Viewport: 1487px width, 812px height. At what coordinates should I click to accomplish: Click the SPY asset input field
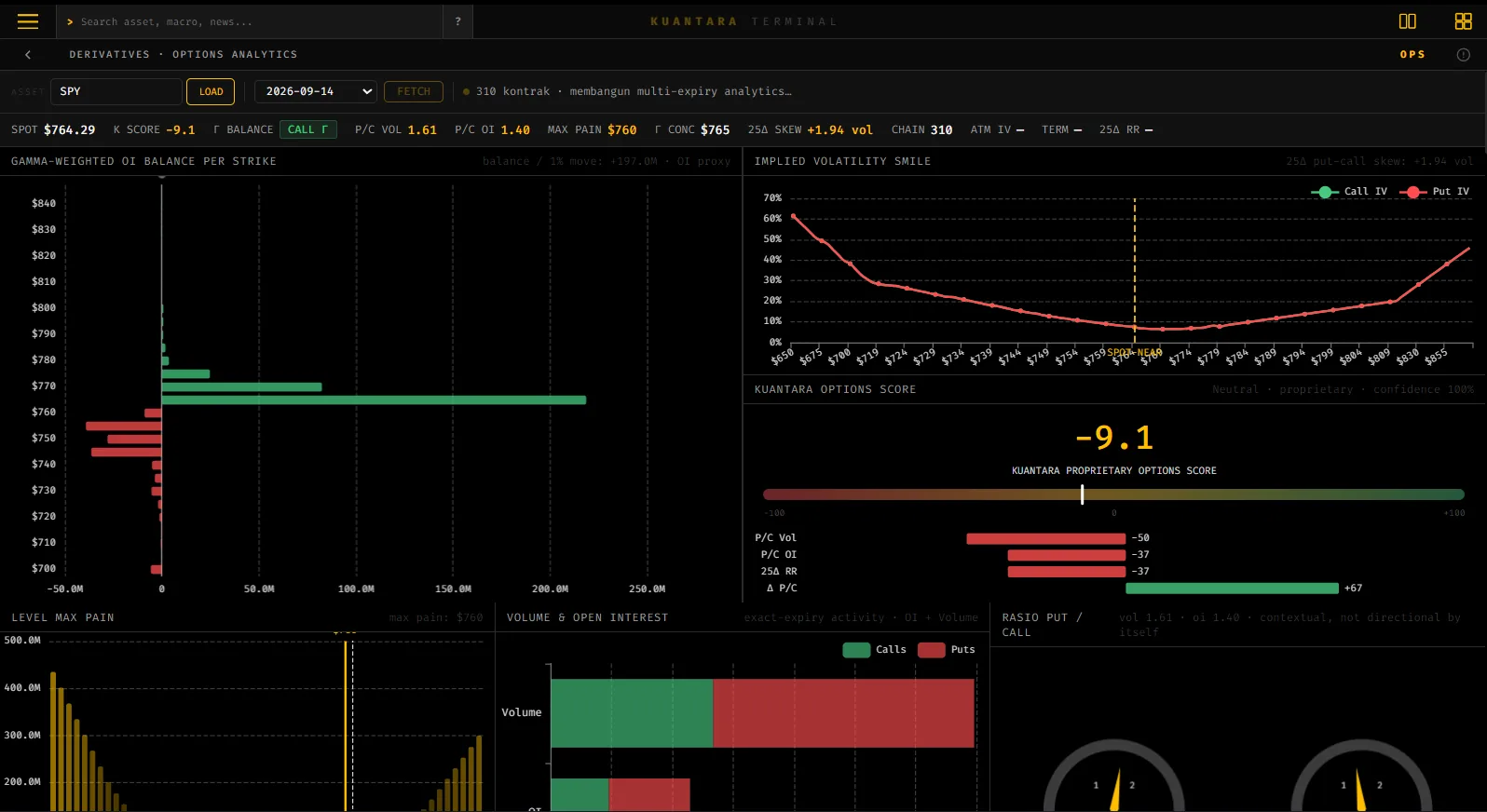116,91
